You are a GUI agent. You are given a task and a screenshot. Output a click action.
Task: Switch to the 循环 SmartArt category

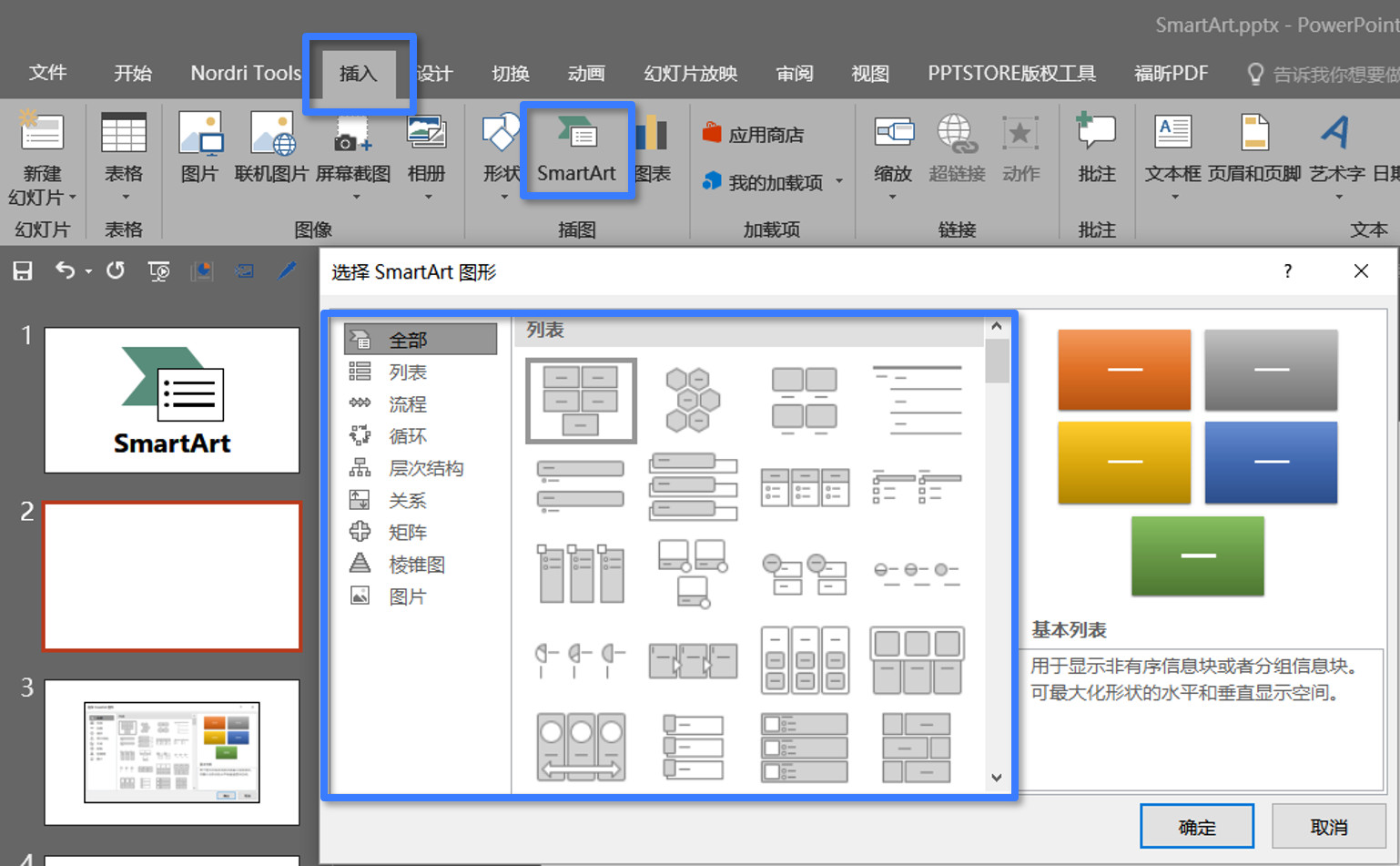click(406, 435)
